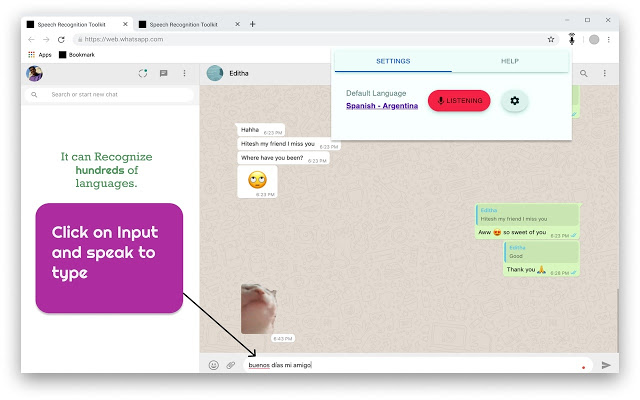The height and width of the screenshot is (400, 640).
Task: Click the message input with 'buenos días mi amigo'
Action: tap(418, 365)
